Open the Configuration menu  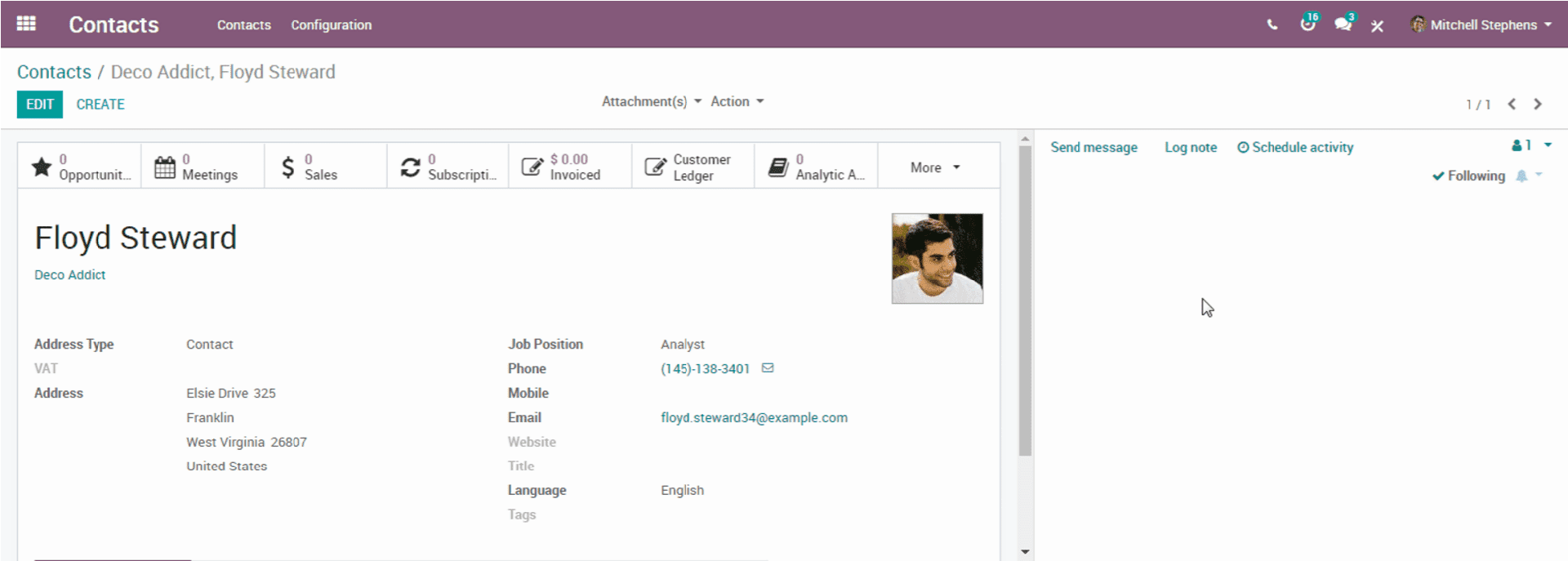pos(332,25)
